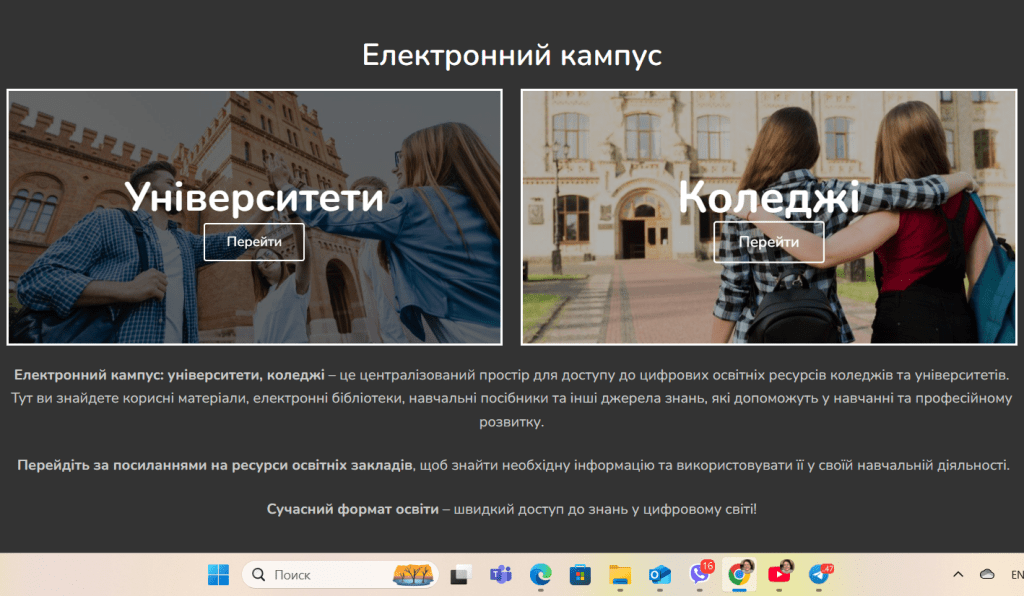Launch Microsoft Teams from taskbar

[x=500, y=575]
